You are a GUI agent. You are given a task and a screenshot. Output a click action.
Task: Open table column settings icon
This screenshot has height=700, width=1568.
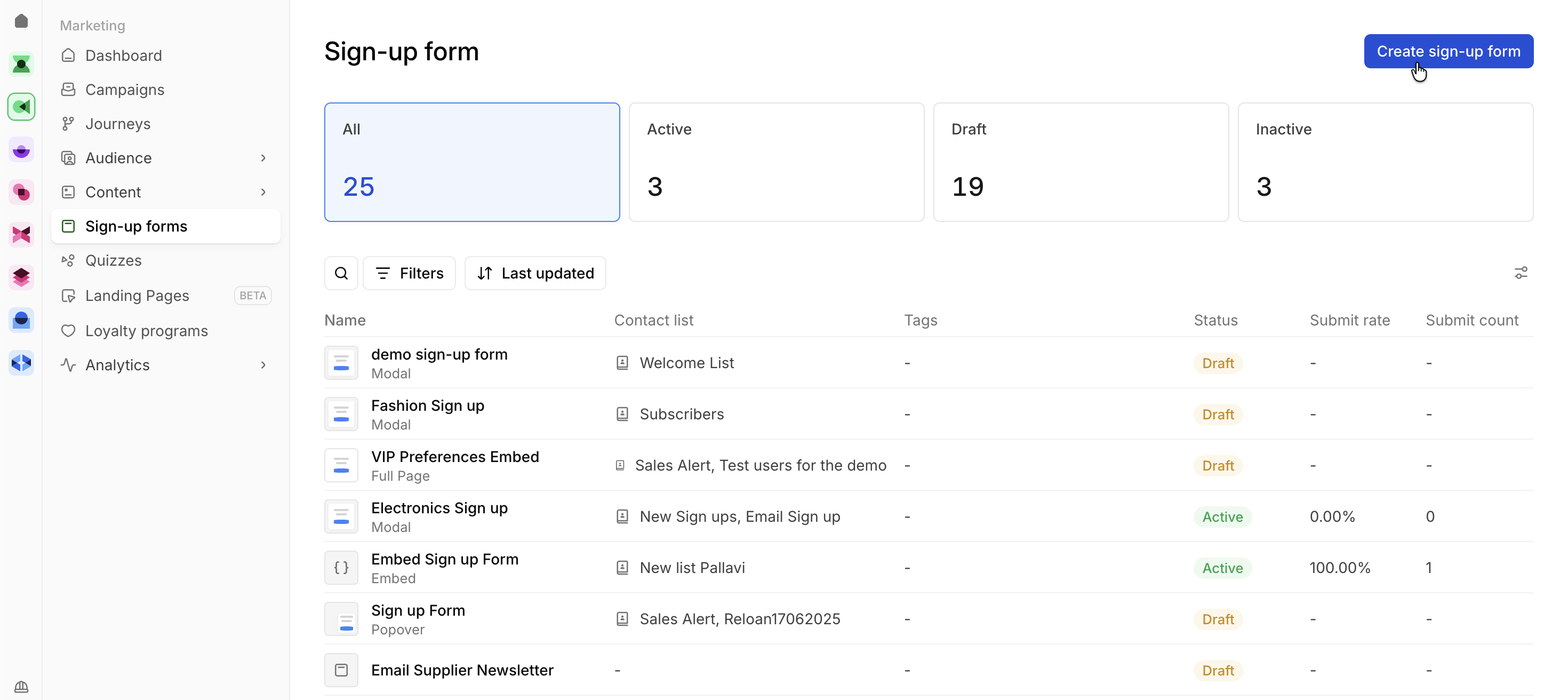(x=1521, y=273)
